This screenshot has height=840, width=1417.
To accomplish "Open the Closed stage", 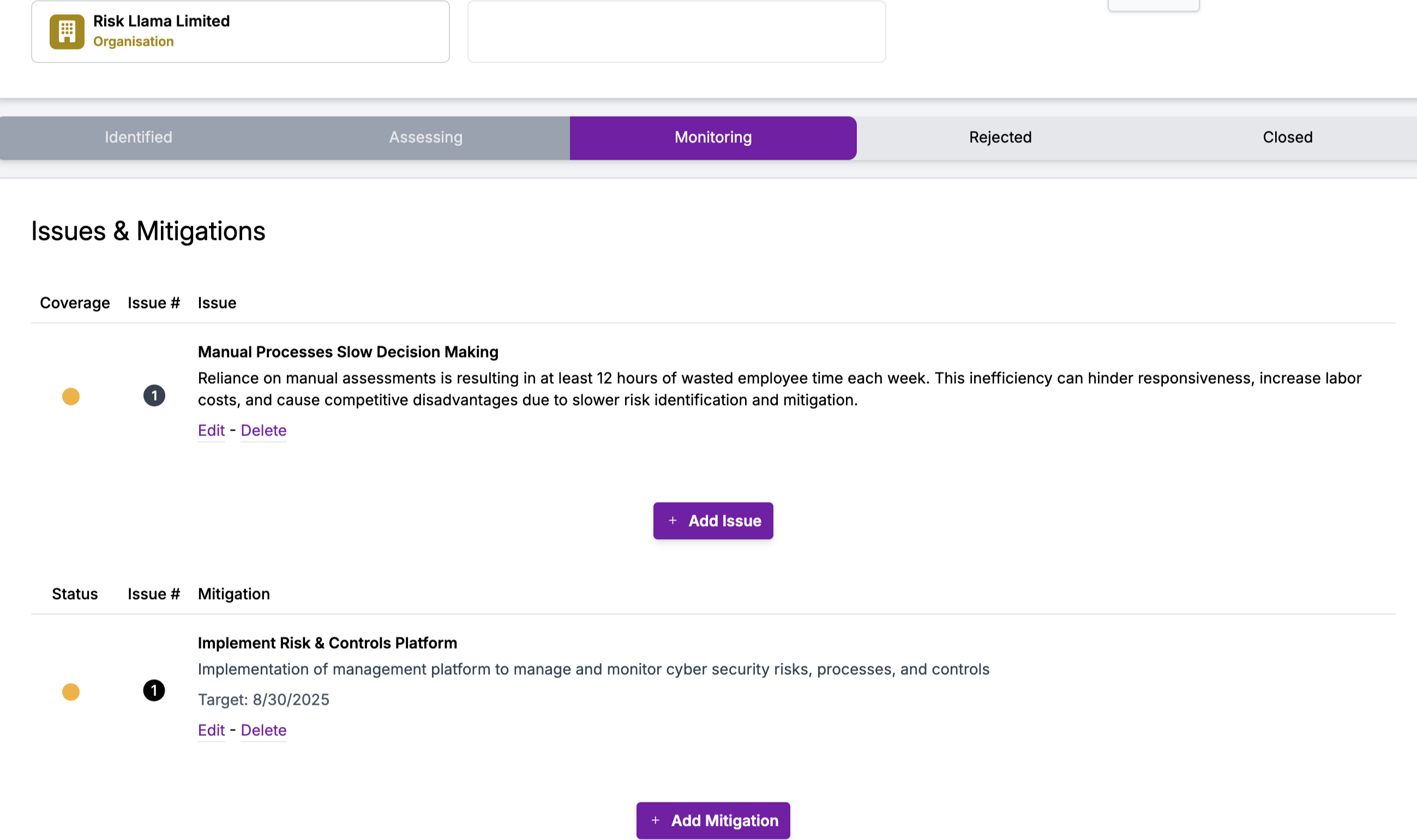I will tap(1287, 137).
